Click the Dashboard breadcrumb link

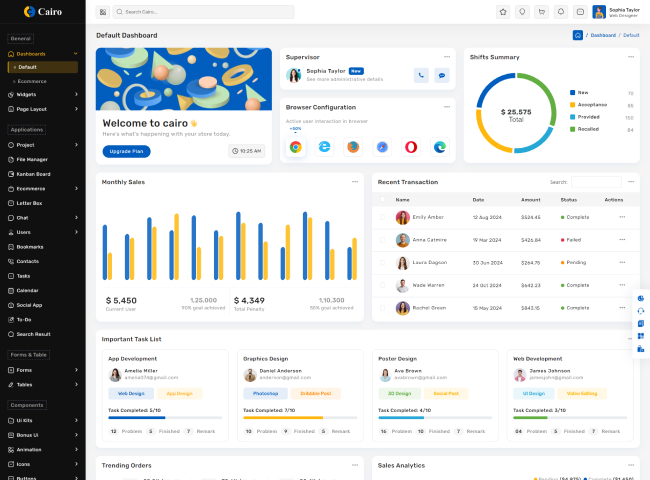click(x=603, y=35)
